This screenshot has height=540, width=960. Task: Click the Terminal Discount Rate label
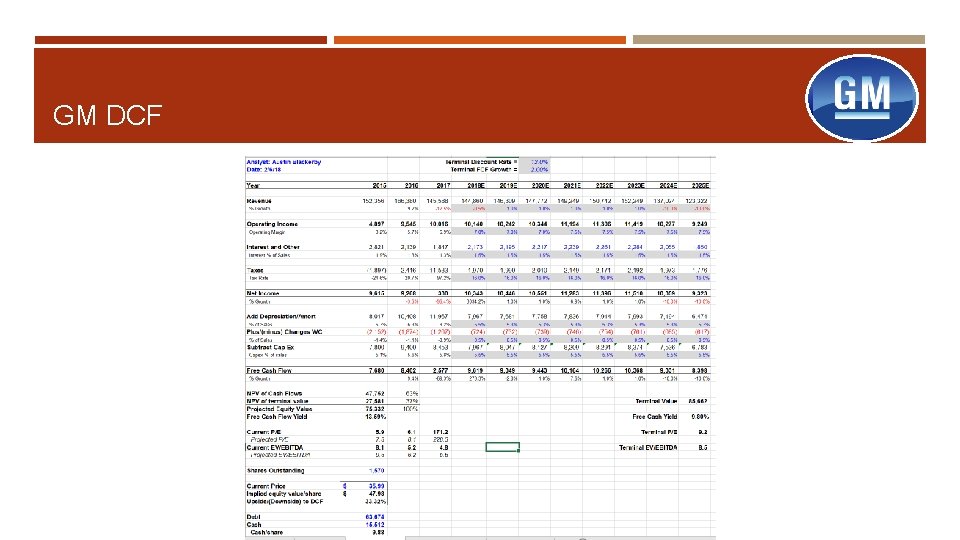click(x=481, y=162)
